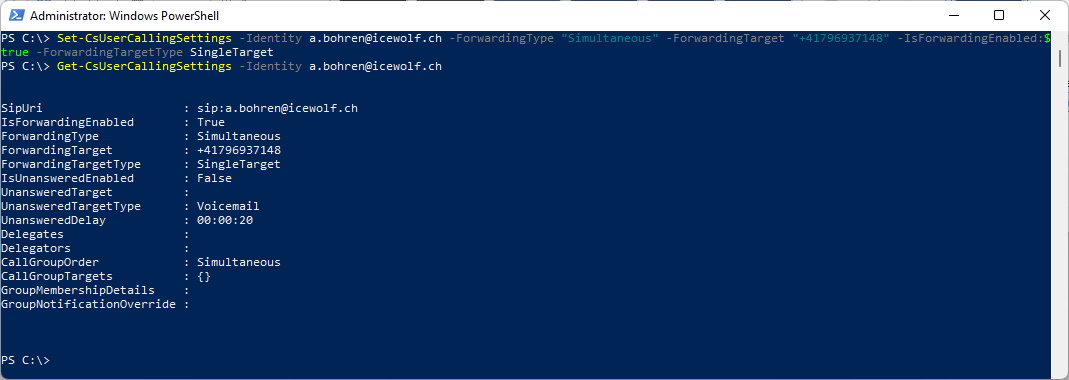Click the Administrator: Windows PowerShell title text
The width and height of the screenshot is (1069, 380).
tap(125, 15)
